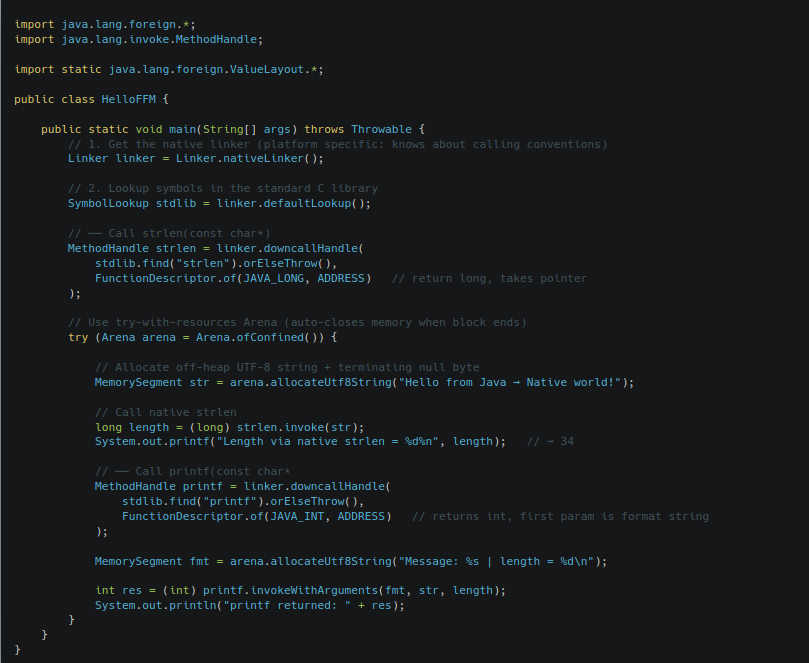Click the comment '// Call native strlen'
The image size is (809, 663).
pyautogui.click(x=166, y=412)
